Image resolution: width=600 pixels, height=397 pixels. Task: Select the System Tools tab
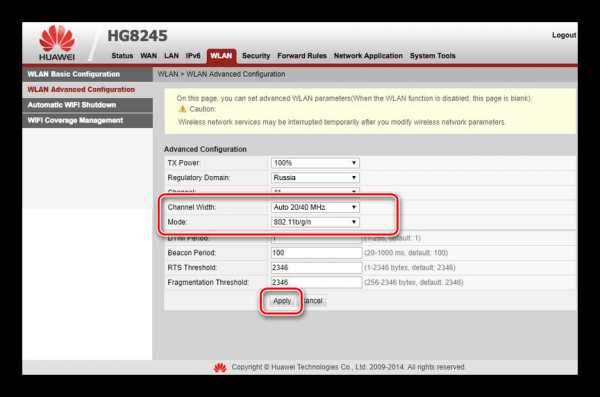[432, 56]
